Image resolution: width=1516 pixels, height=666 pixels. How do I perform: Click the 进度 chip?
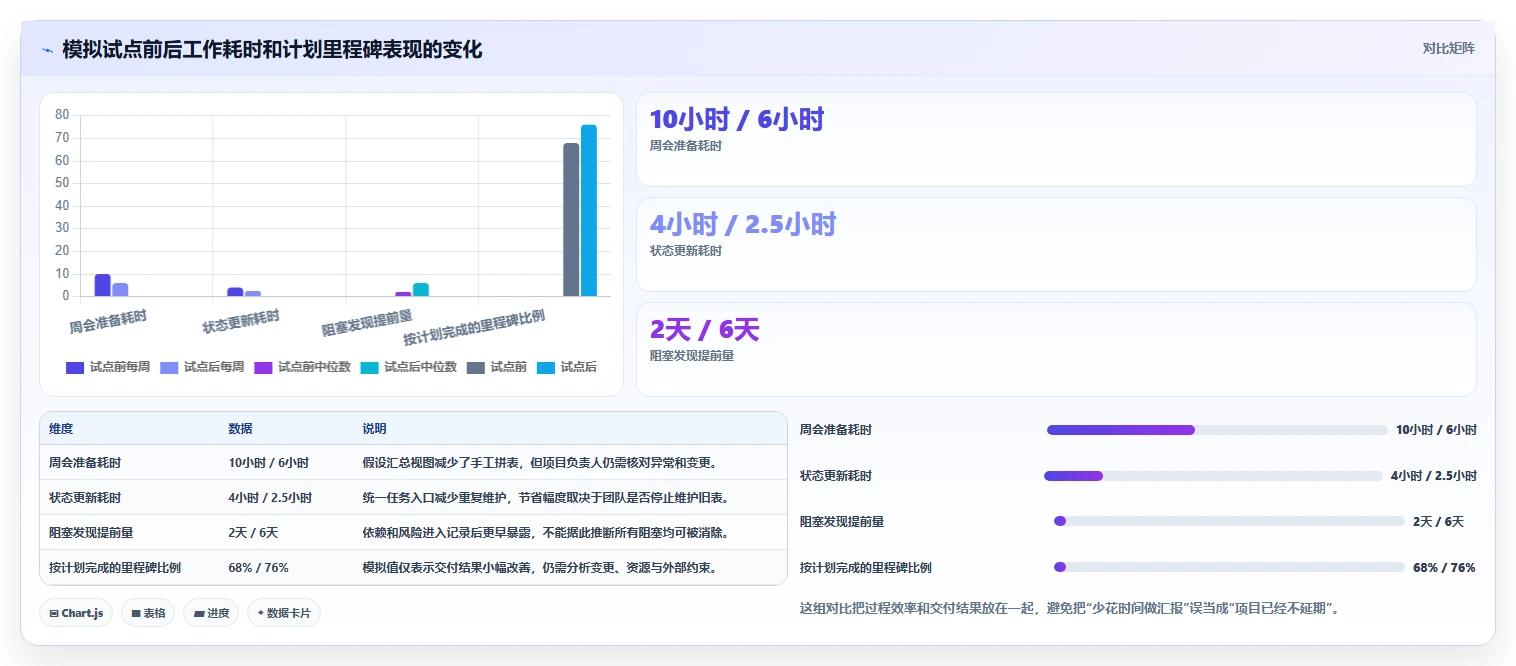tap(211, 613)
